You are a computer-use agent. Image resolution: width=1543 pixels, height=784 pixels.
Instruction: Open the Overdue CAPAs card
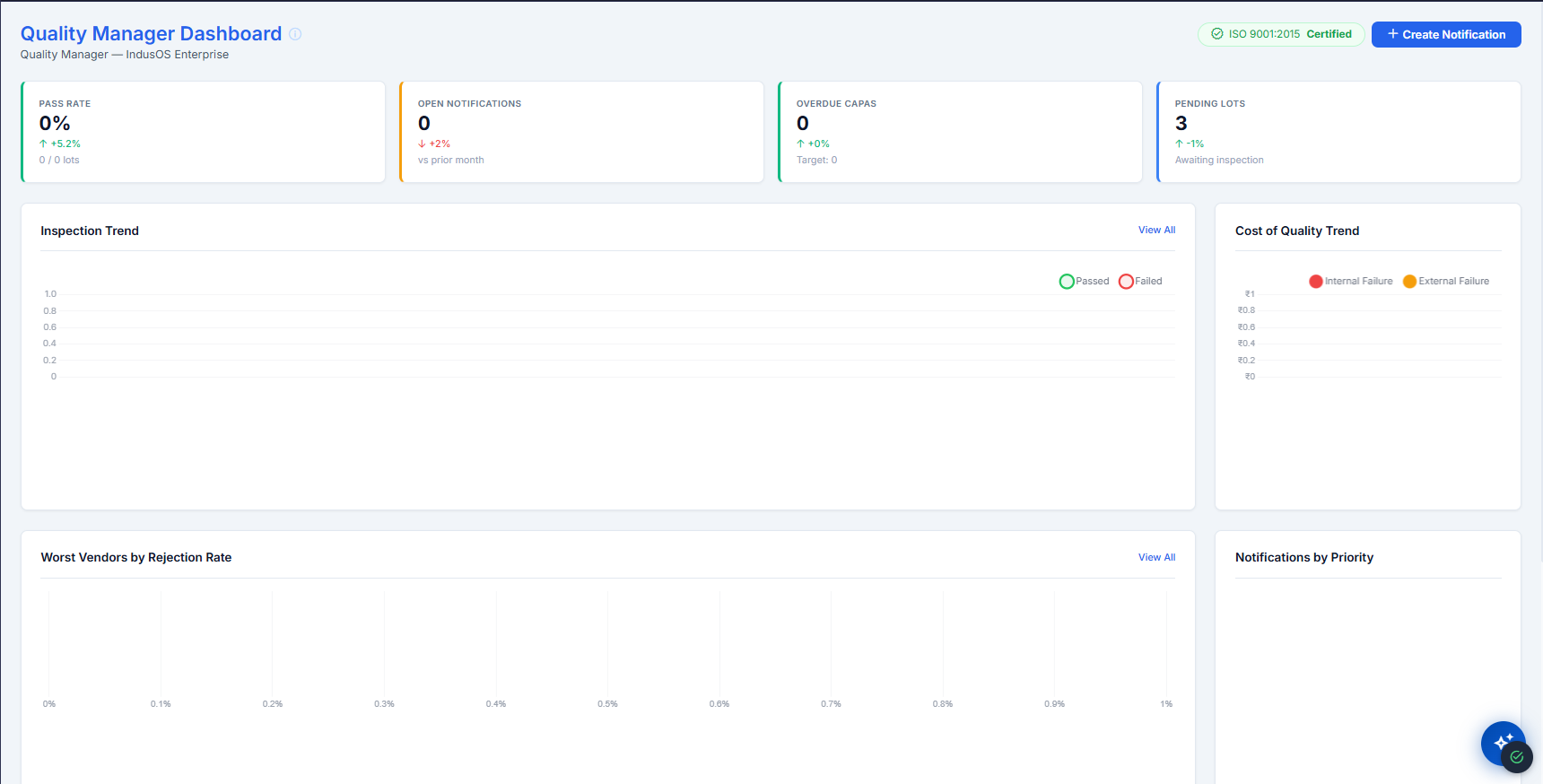[x=961, y=132]
